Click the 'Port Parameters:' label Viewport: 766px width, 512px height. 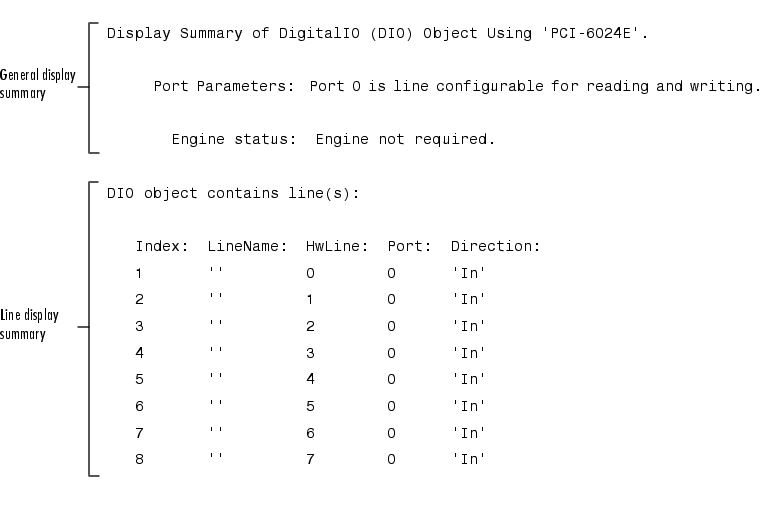pyautogui.click(x=224, y=86)
